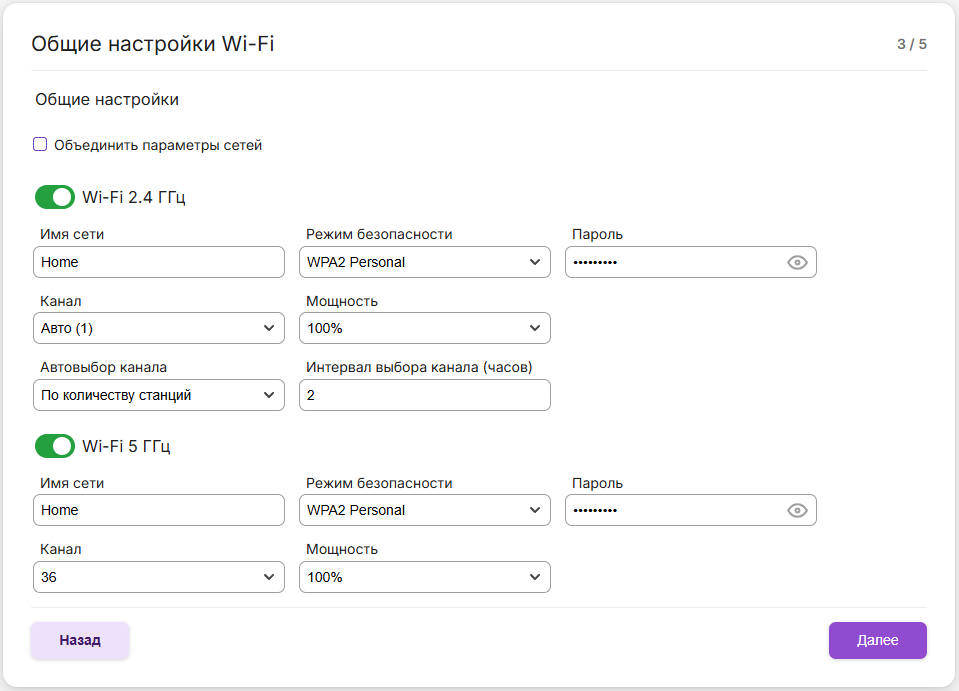This screenshot has height=691, width=959.
Task: Click the Далее button
Action: click(x=877, y=640)
